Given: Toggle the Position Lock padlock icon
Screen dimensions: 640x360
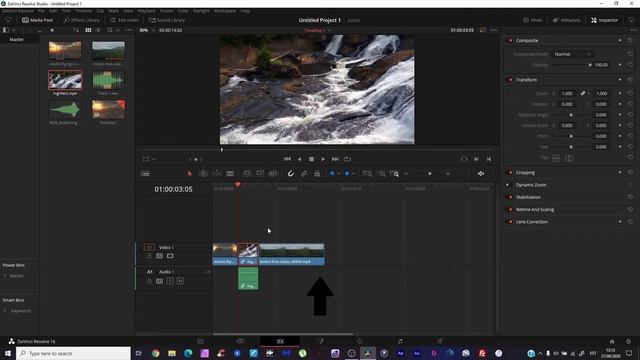Looking at the screenshot, I should click(317, 173).
